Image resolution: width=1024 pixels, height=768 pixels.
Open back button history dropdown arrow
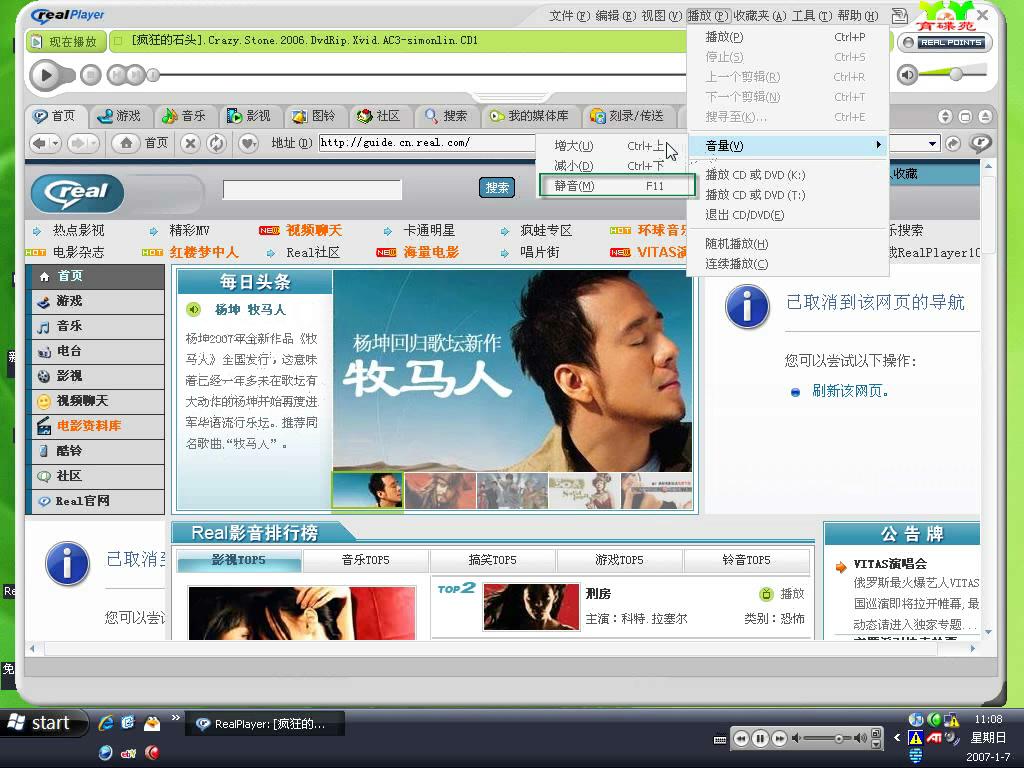pos(56,142)
